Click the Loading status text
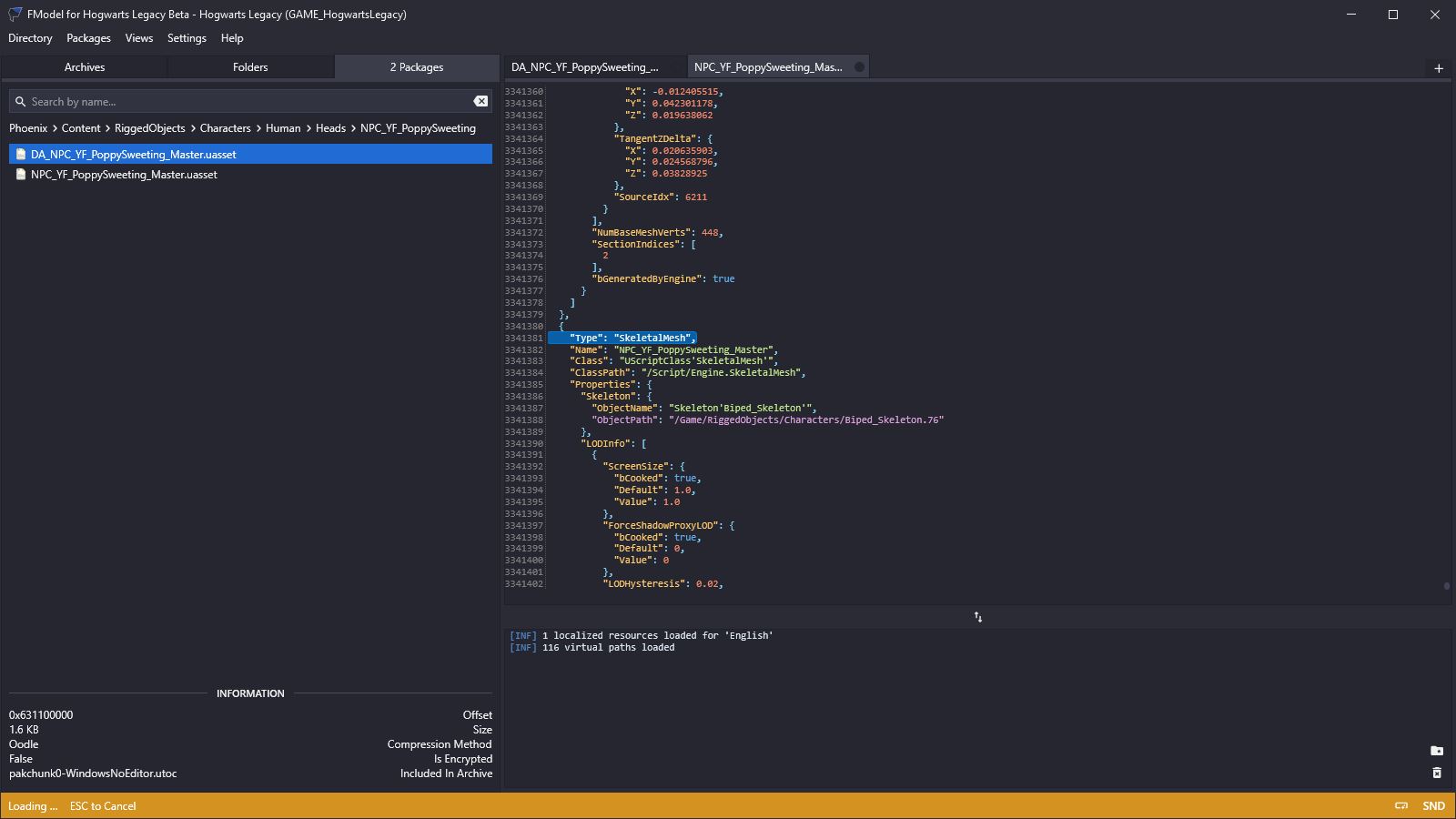 click(33, 806)
